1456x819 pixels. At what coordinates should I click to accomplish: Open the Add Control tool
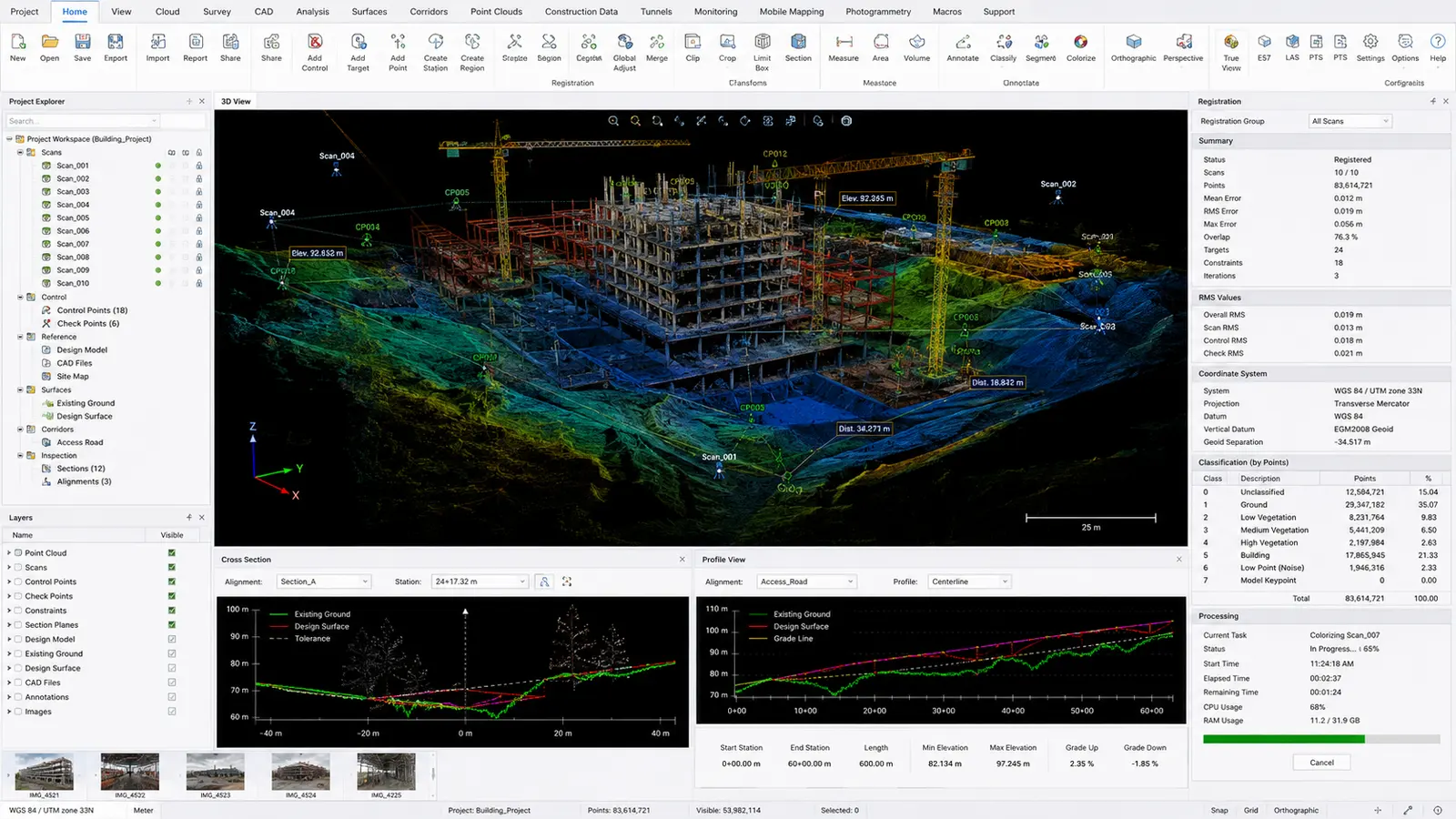point(315,42)
